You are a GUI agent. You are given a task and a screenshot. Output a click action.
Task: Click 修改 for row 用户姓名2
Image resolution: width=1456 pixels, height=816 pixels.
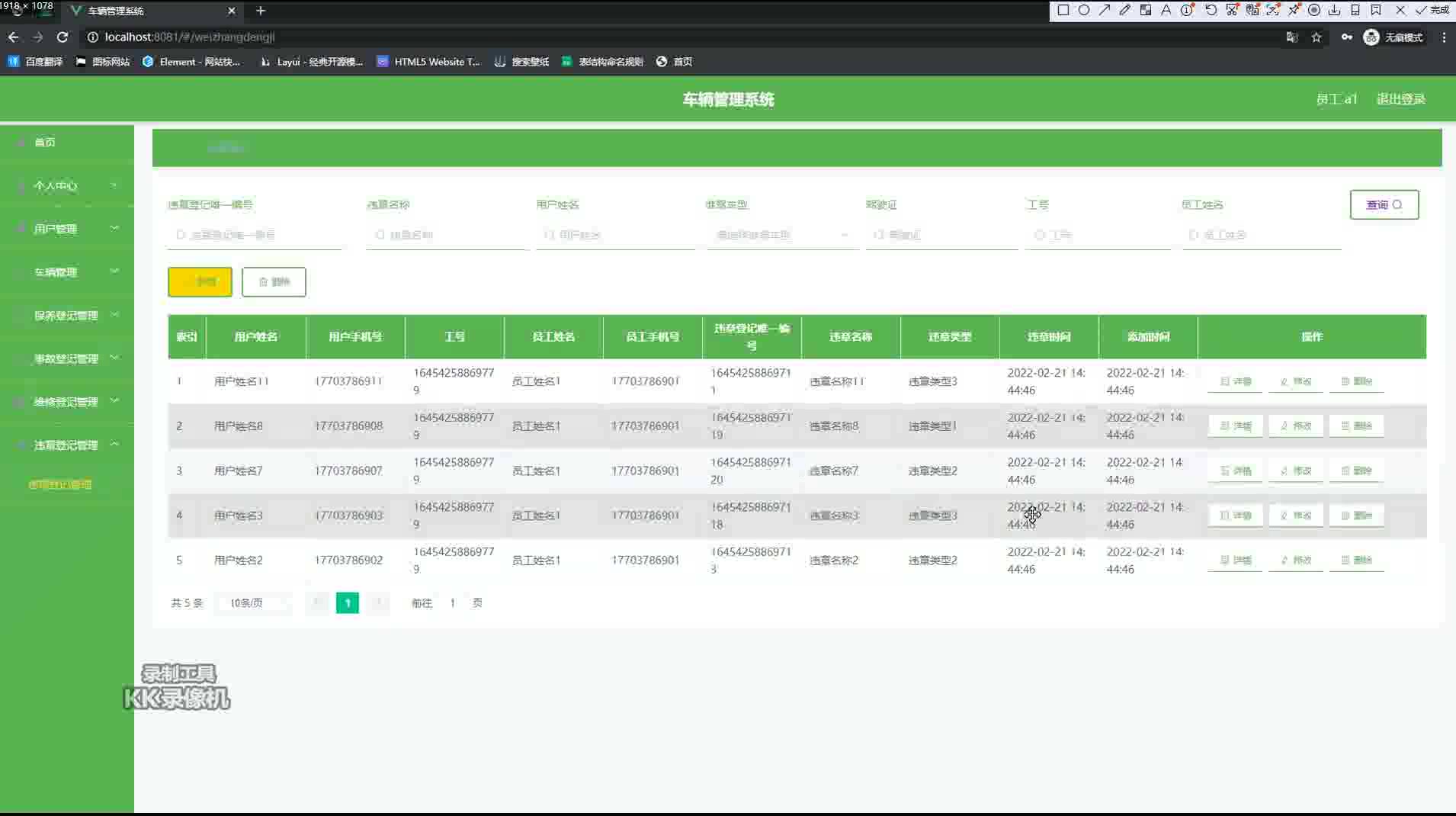pos(1296,560)
